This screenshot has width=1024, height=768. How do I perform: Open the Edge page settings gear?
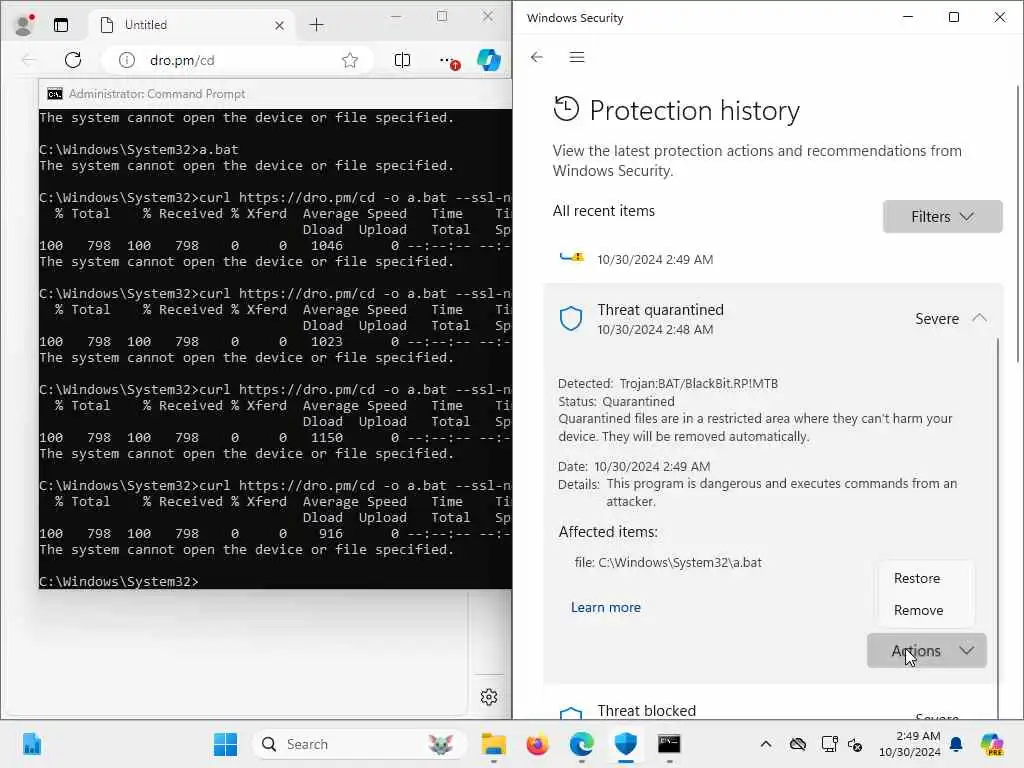click(x=488, y=697)
